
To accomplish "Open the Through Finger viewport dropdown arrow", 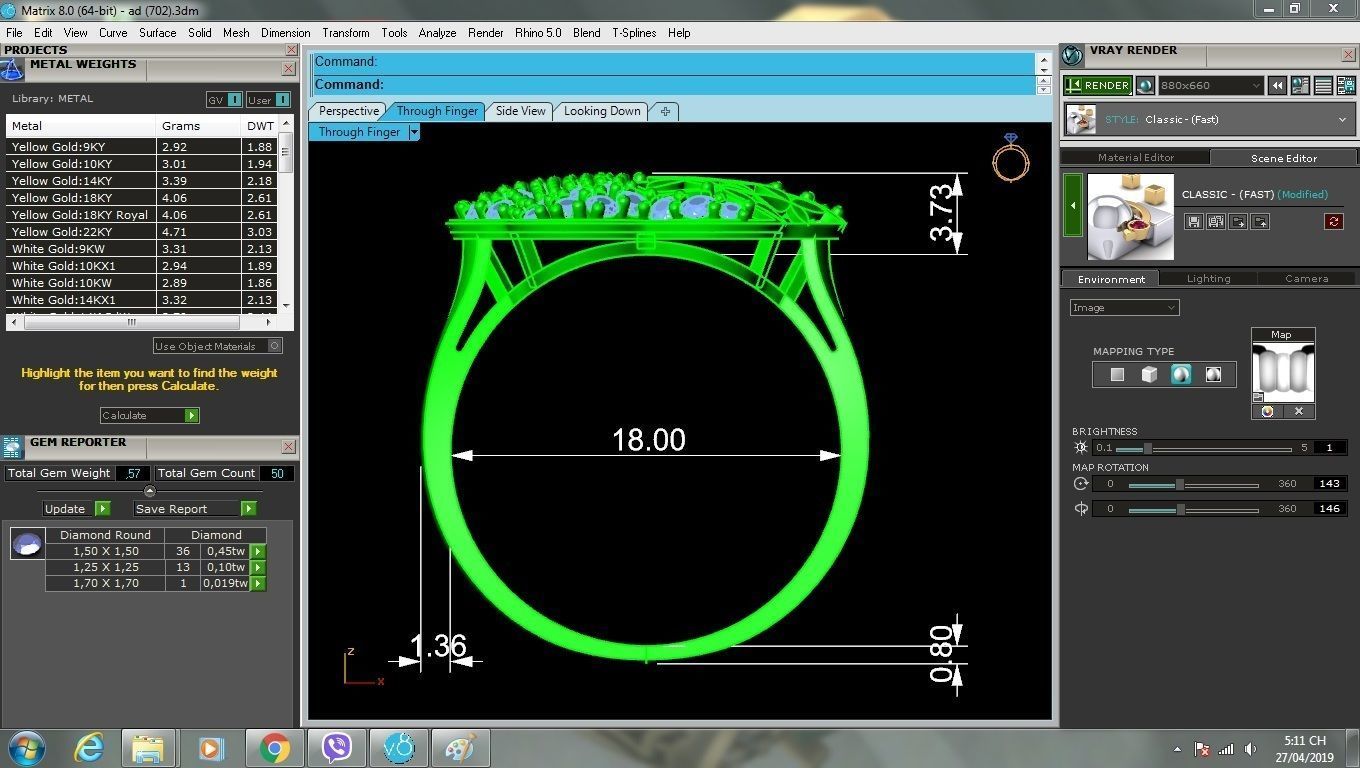I will coord(414,132).
